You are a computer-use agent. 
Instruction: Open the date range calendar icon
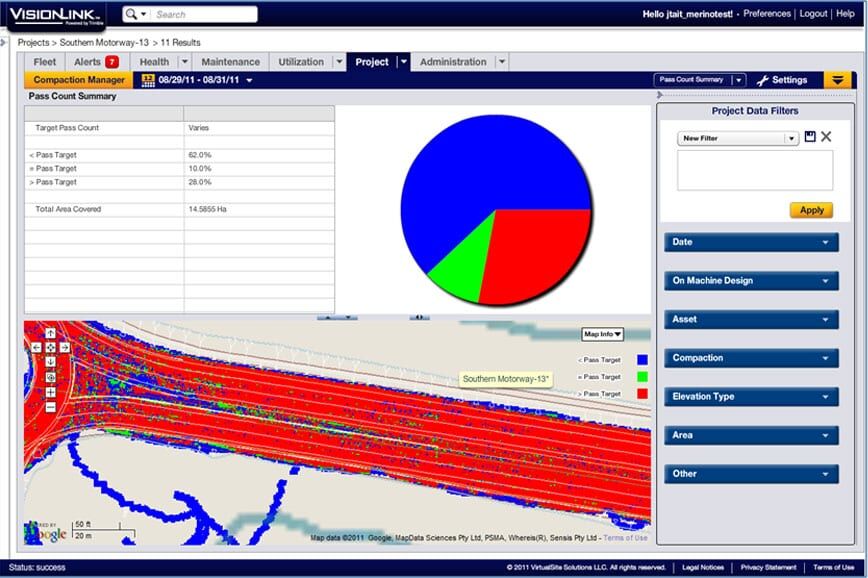148,80
